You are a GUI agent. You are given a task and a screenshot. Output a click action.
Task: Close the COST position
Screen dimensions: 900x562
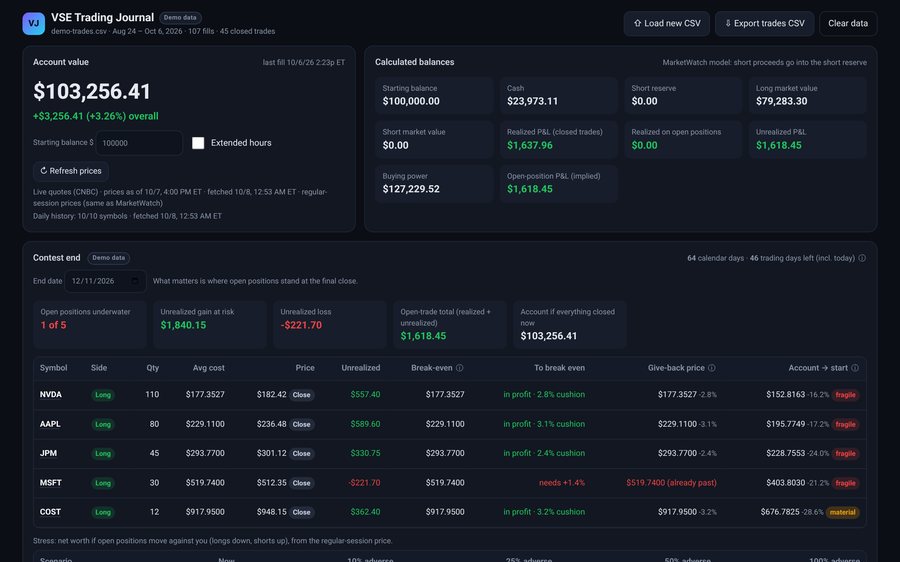pos(301,512)
